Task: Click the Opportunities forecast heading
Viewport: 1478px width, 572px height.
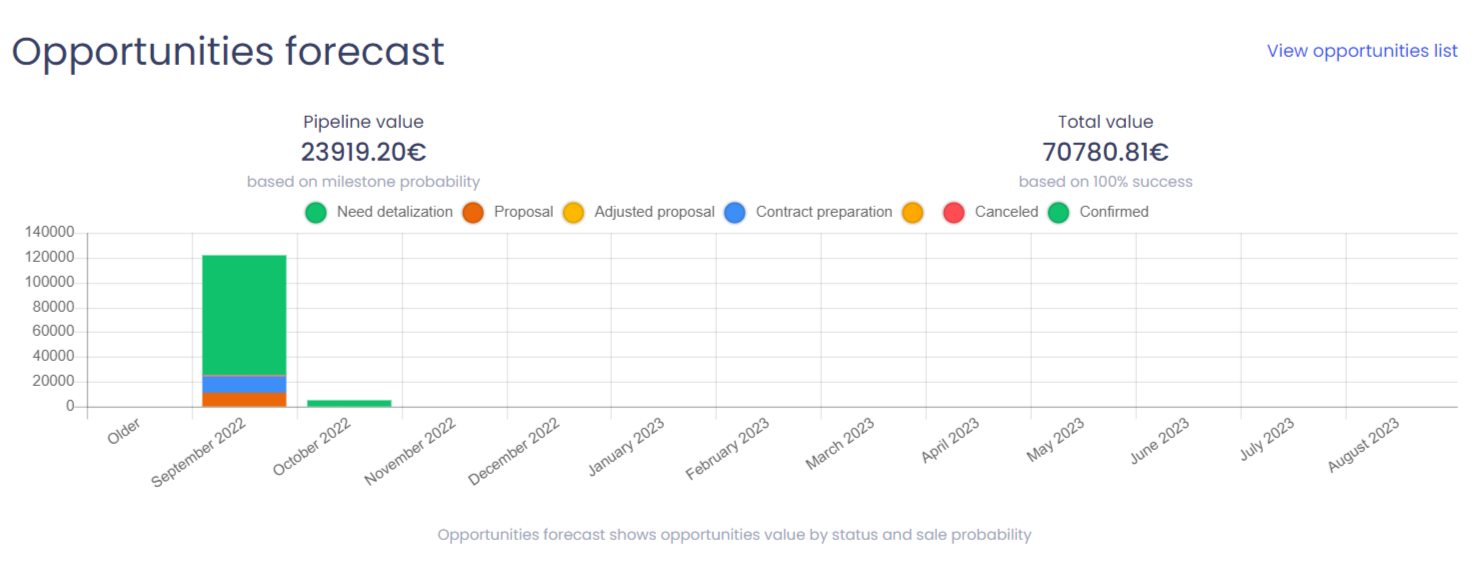Action: click(228, 51)
